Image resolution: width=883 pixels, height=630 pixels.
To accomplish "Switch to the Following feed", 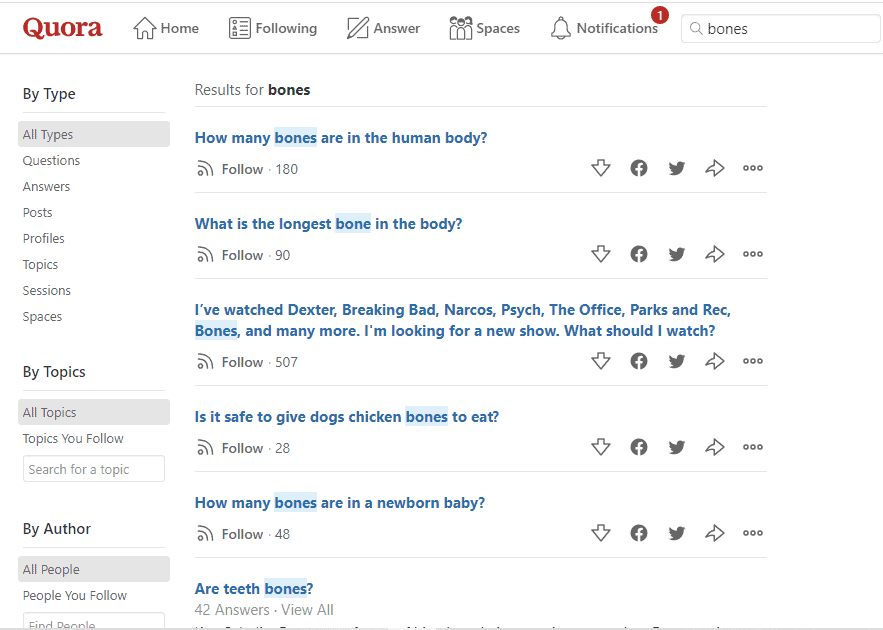I will click(273, 28).
